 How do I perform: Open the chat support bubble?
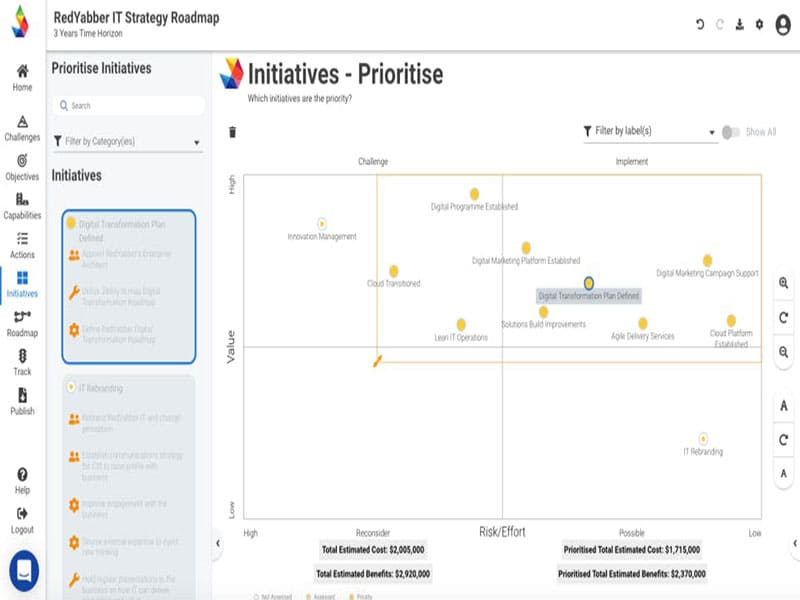click(24, 571)
